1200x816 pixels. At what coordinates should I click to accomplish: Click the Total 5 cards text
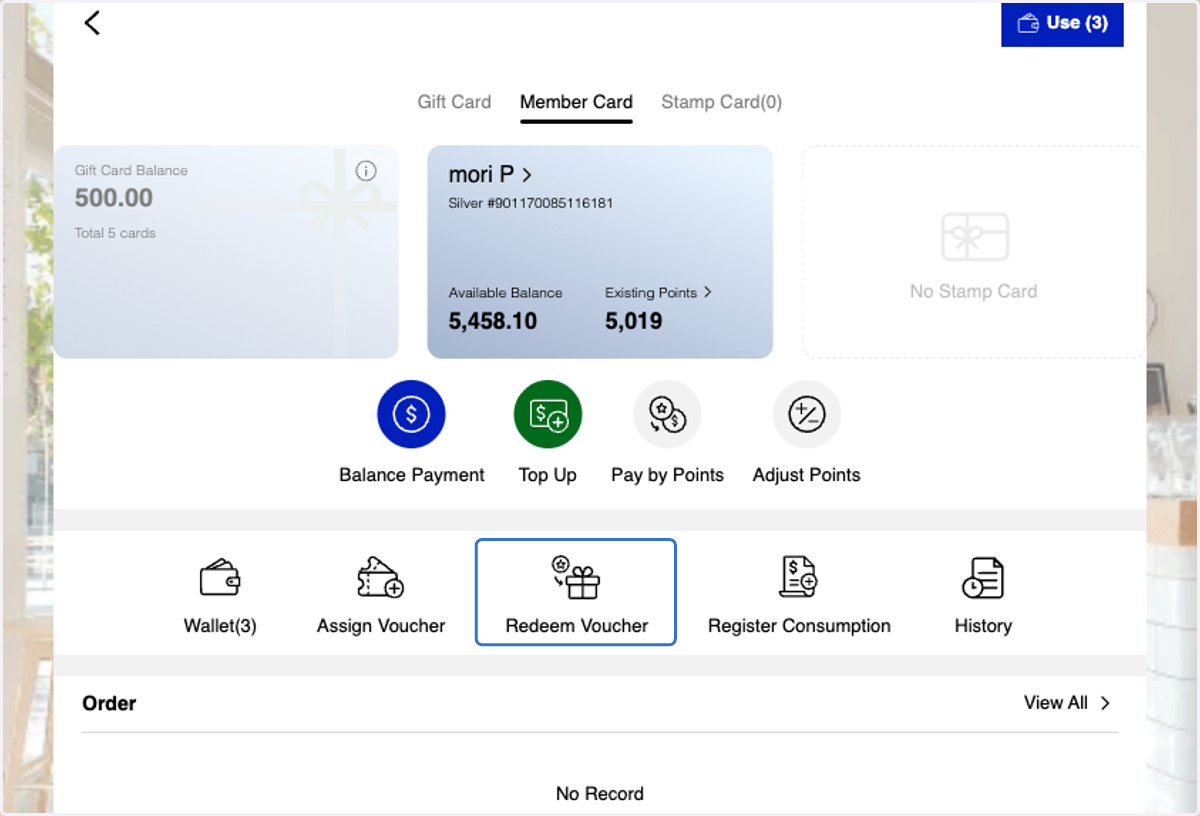[115, 233]
